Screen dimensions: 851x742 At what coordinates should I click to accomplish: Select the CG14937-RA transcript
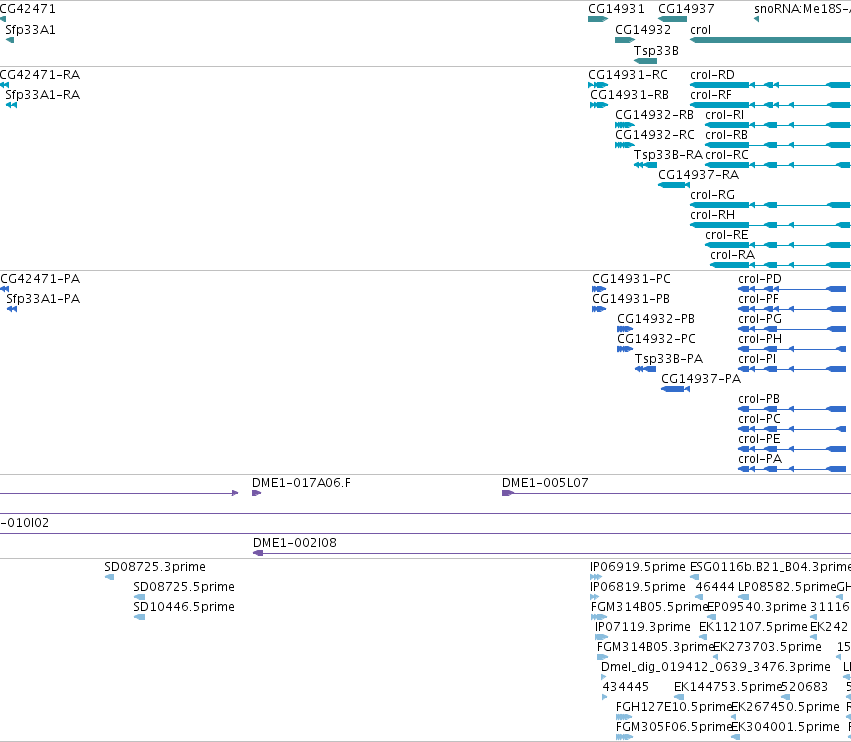click(674, 185)
